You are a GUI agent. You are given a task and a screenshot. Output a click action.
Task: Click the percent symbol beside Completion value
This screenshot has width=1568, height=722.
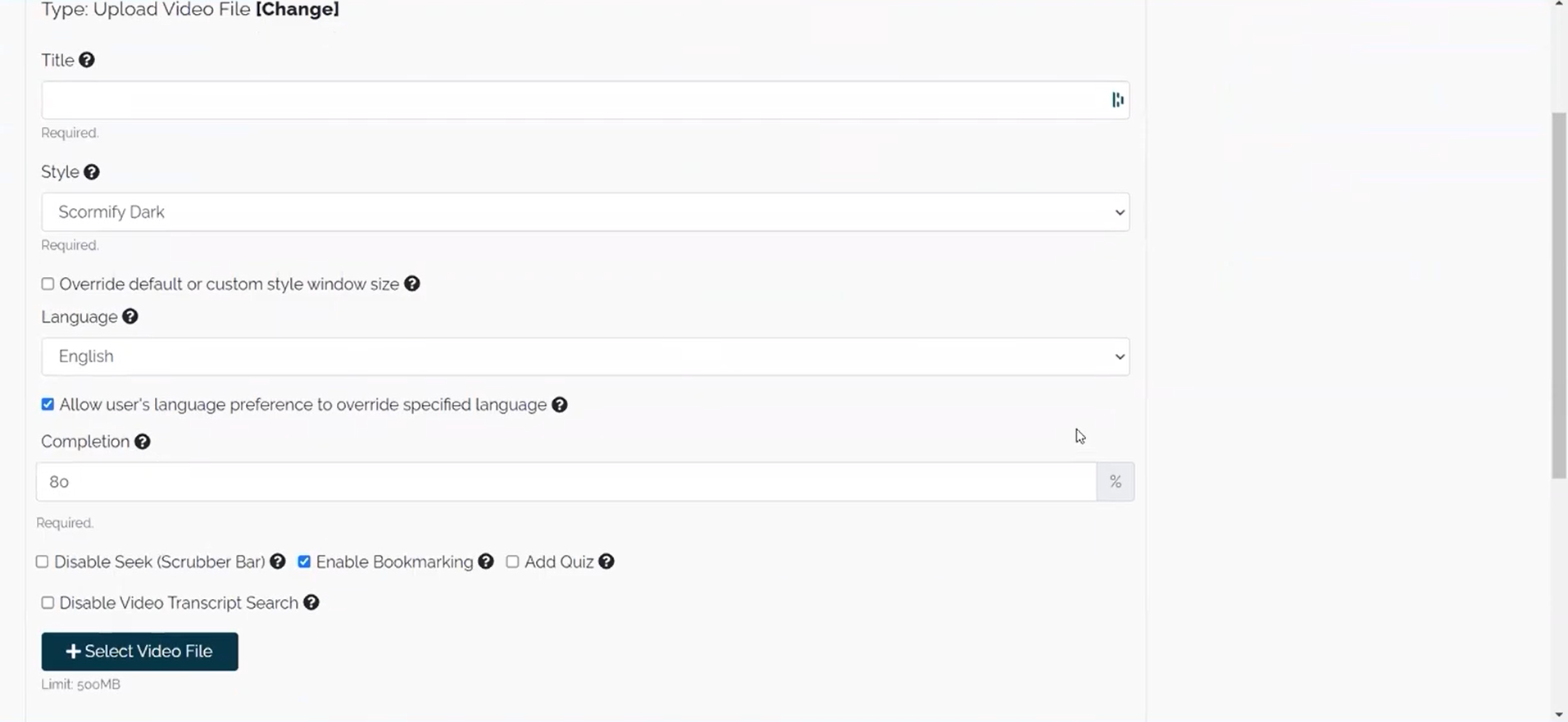click(1115, 481)
